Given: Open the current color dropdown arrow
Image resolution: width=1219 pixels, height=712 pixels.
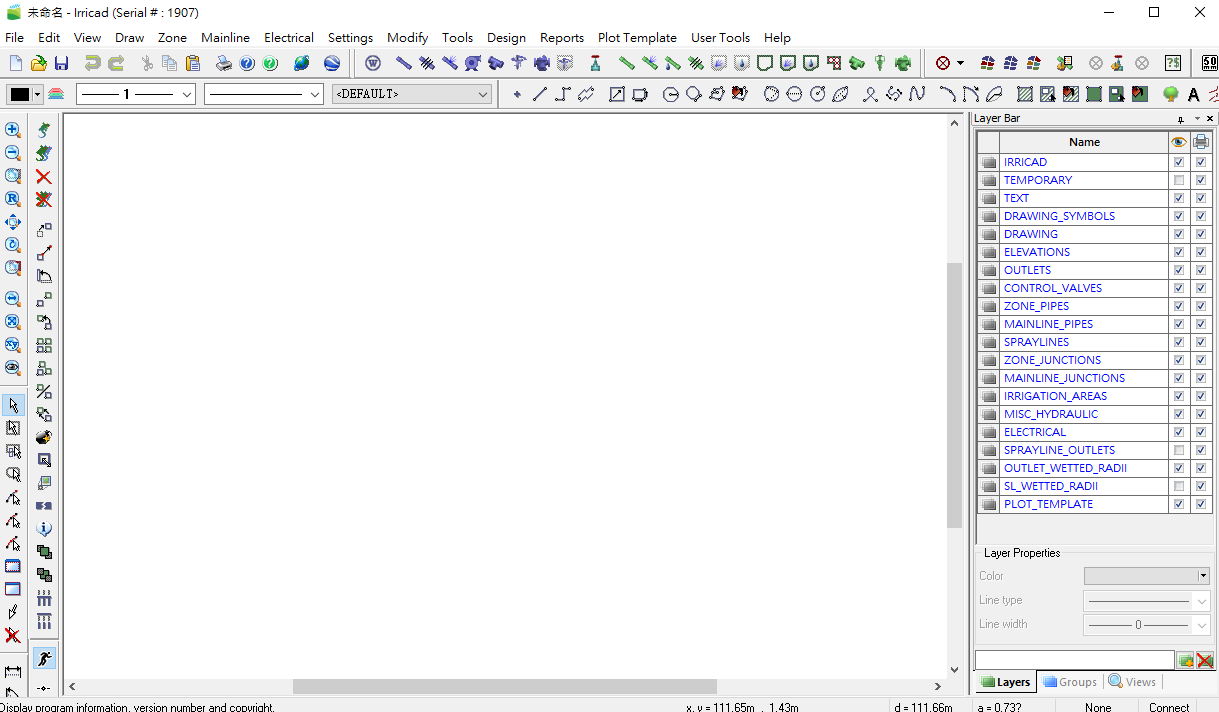Looking at the screenshot, I should (x=38, y=95).
